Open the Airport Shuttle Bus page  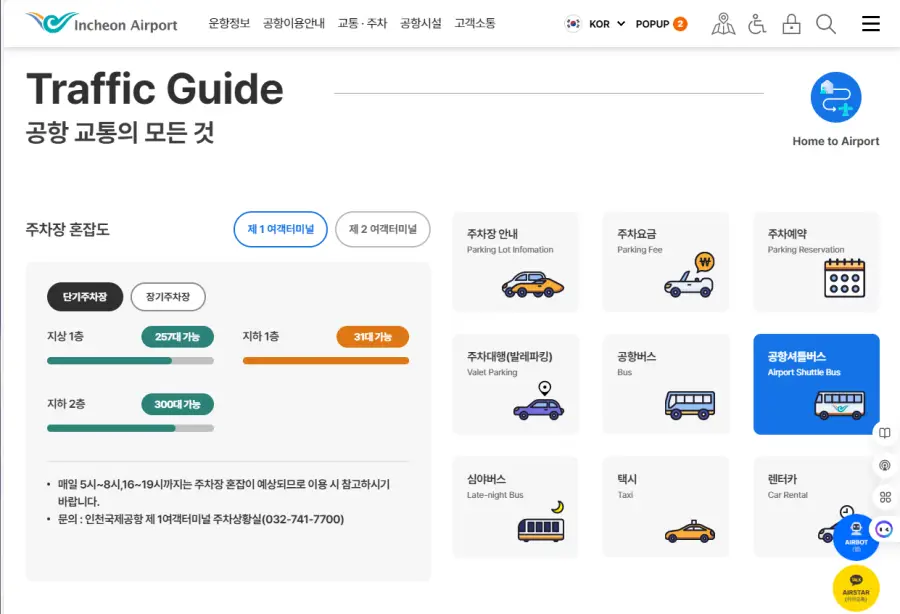click(816, 384)
